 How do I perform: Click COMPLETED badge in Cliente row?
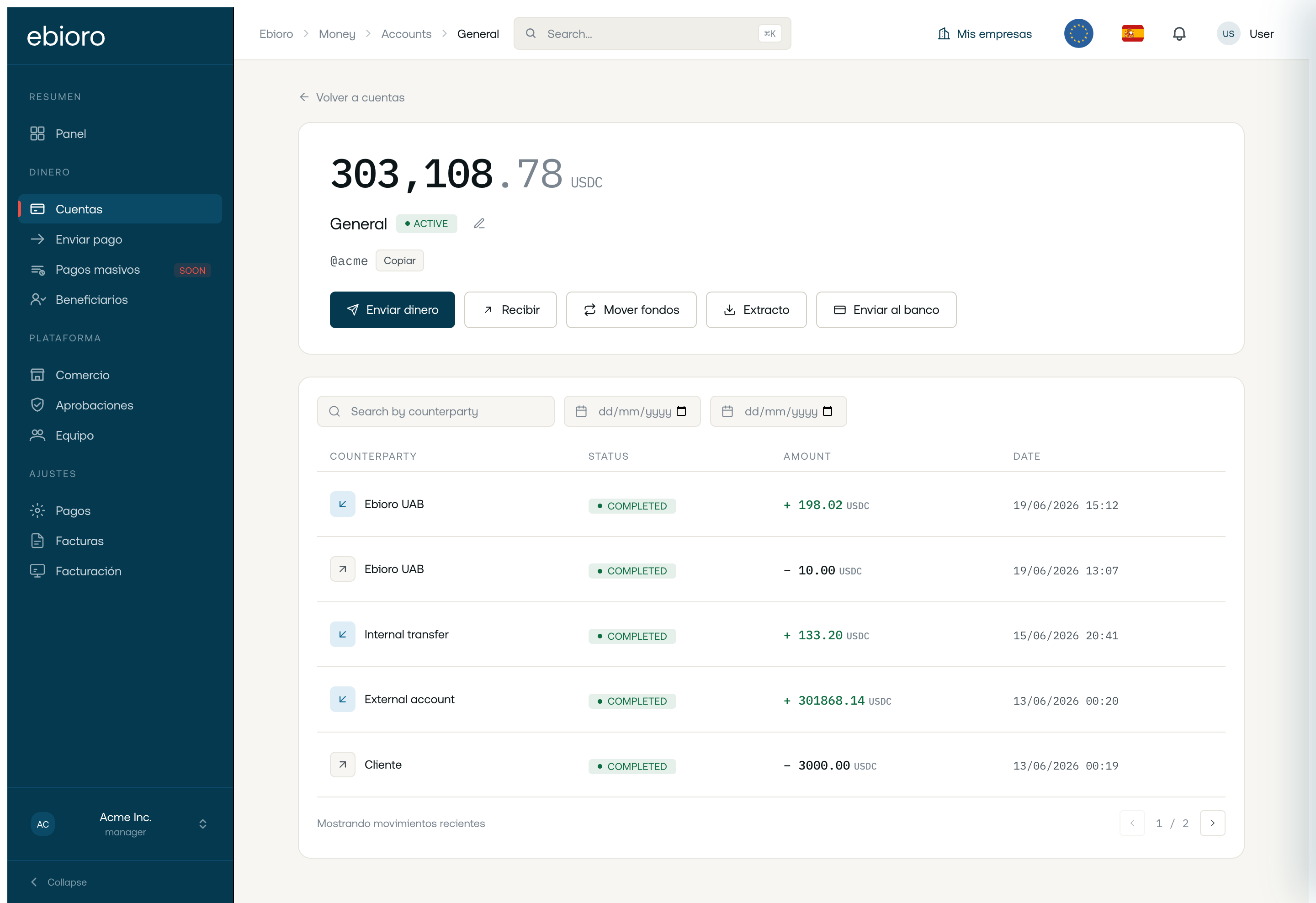632,766
